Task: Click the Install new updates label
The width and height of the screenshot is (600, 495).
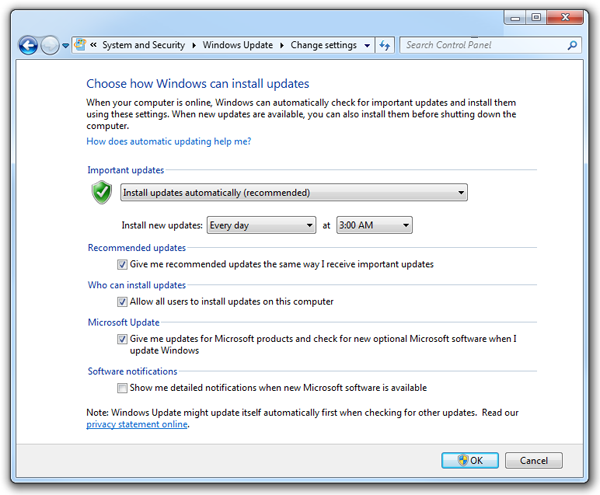Action: pos(162,225)
